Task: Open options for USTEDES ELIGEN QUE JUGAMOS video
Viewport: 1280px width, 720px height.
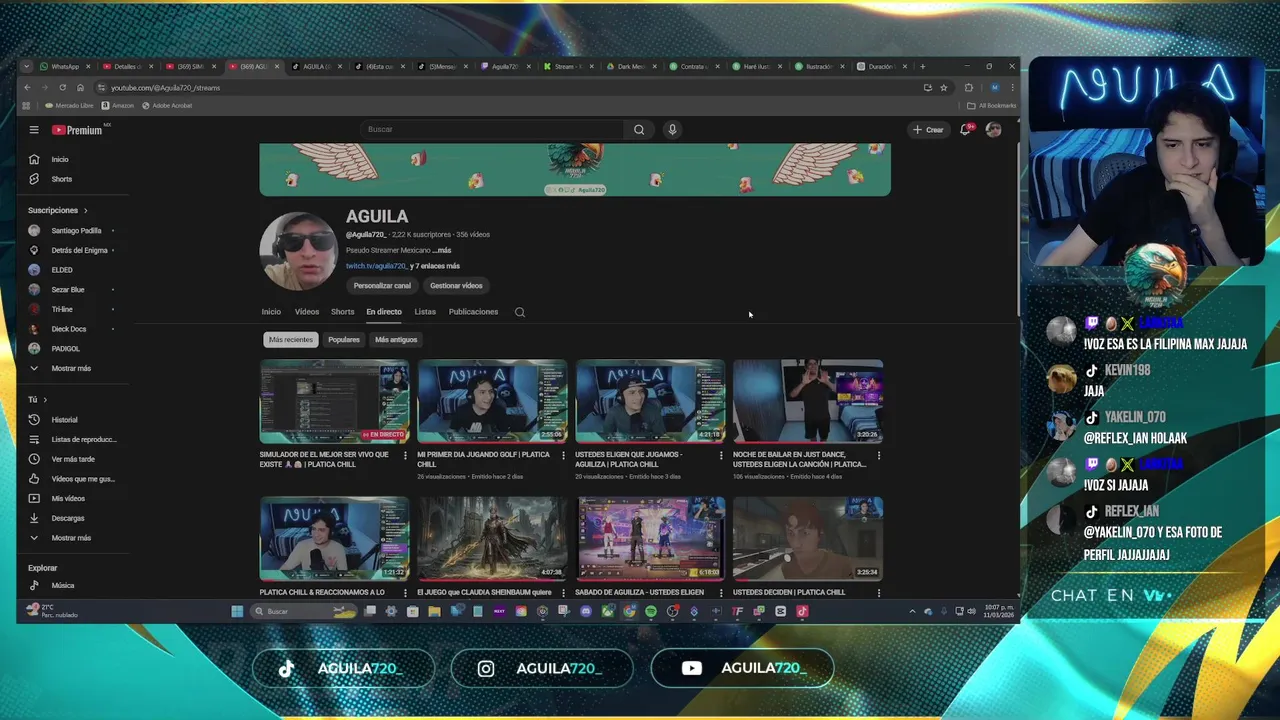Action: tap(721, 456)
